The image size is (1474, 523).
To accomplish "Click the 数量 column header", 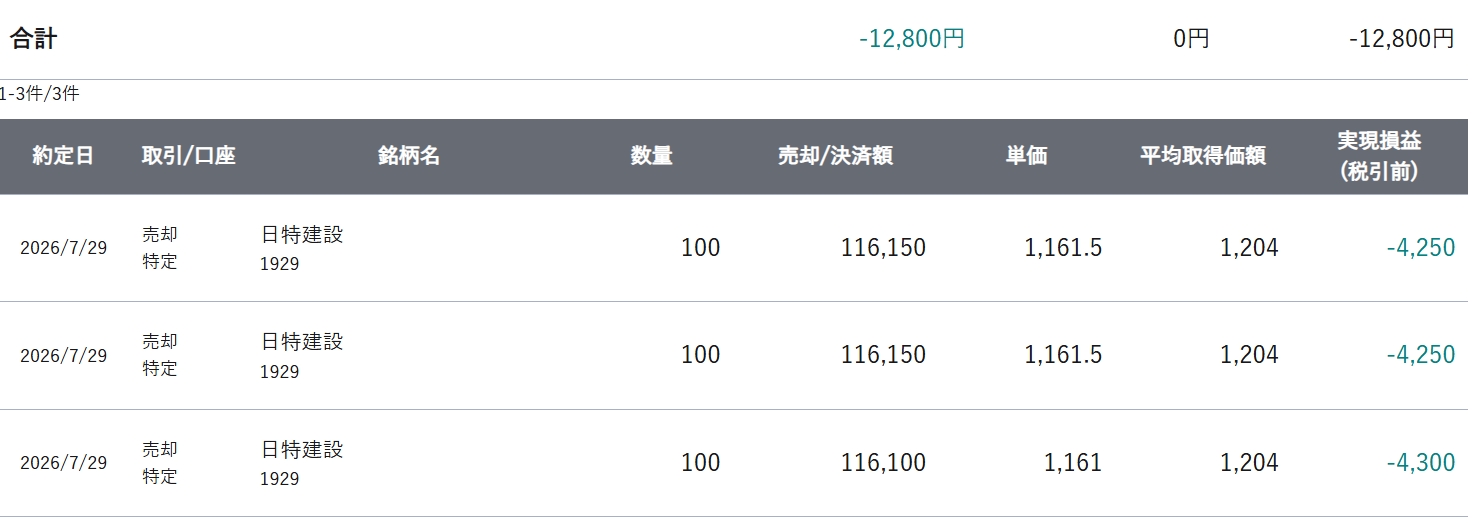I will click(x=651, y=156).
